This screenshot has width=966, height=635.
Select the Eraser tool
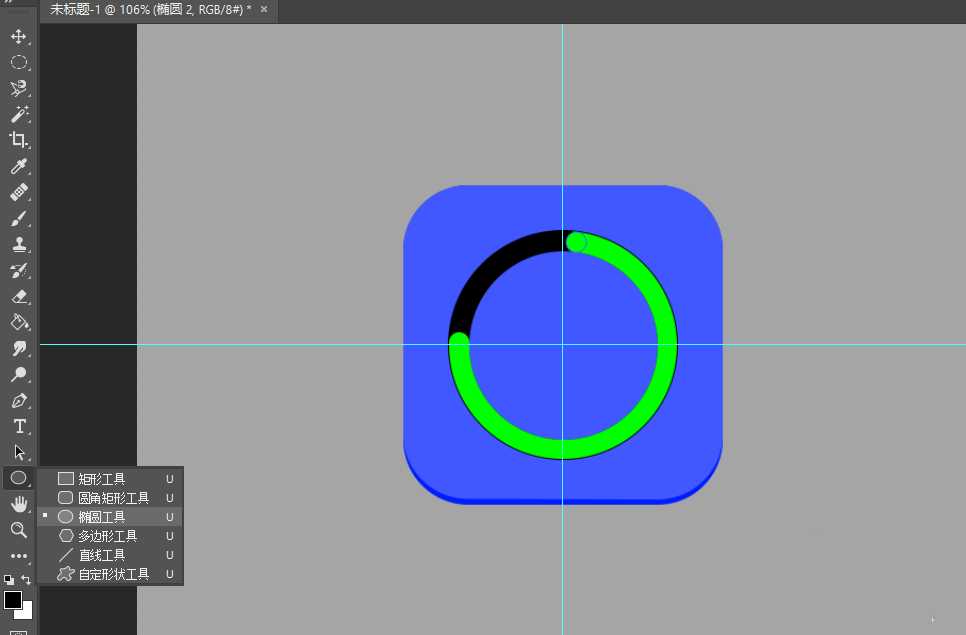(x=18, y=296)
